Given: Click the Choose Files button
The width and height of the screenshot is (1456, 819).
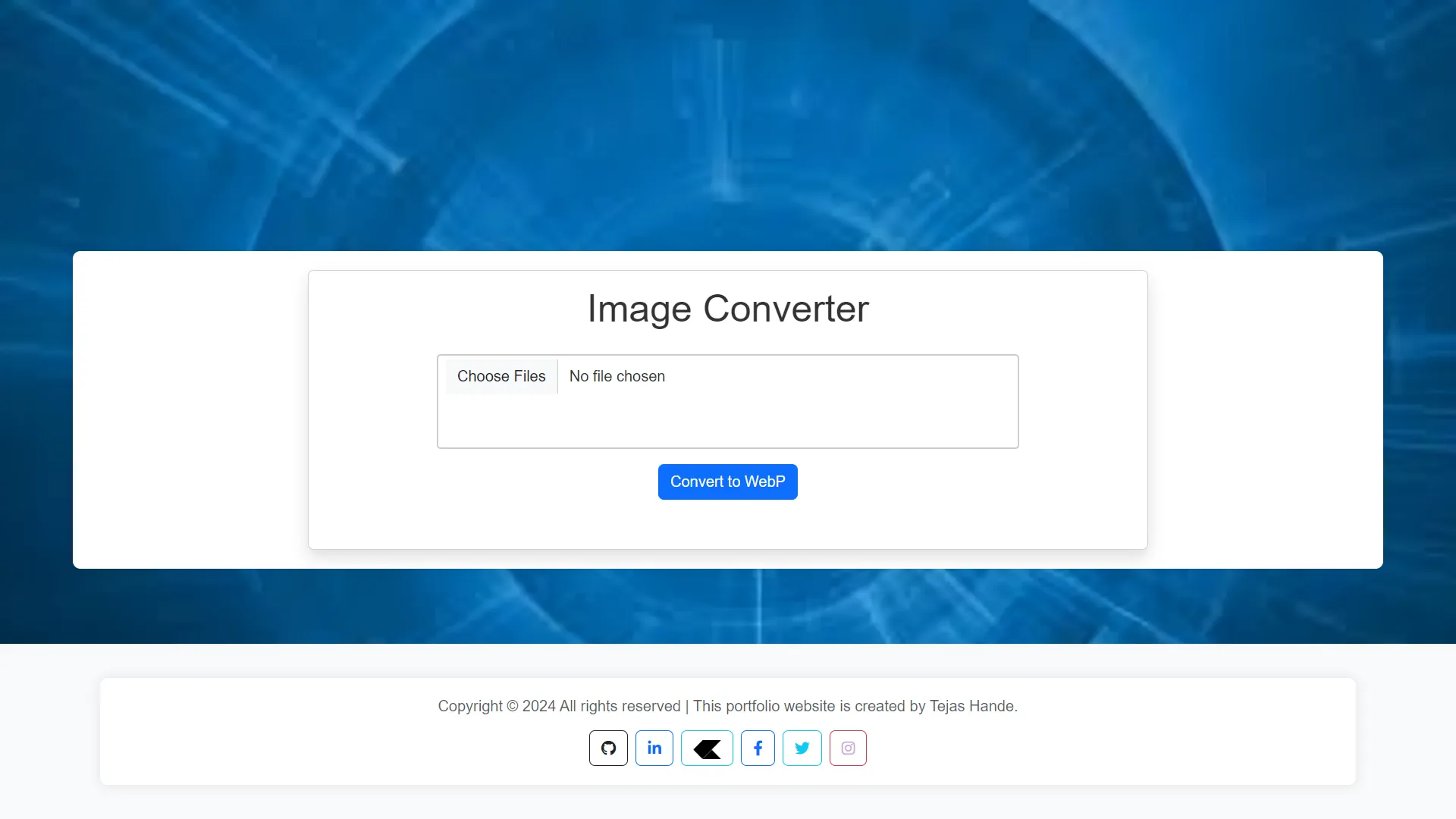Looking at the screenshot, I should point(500,376).
